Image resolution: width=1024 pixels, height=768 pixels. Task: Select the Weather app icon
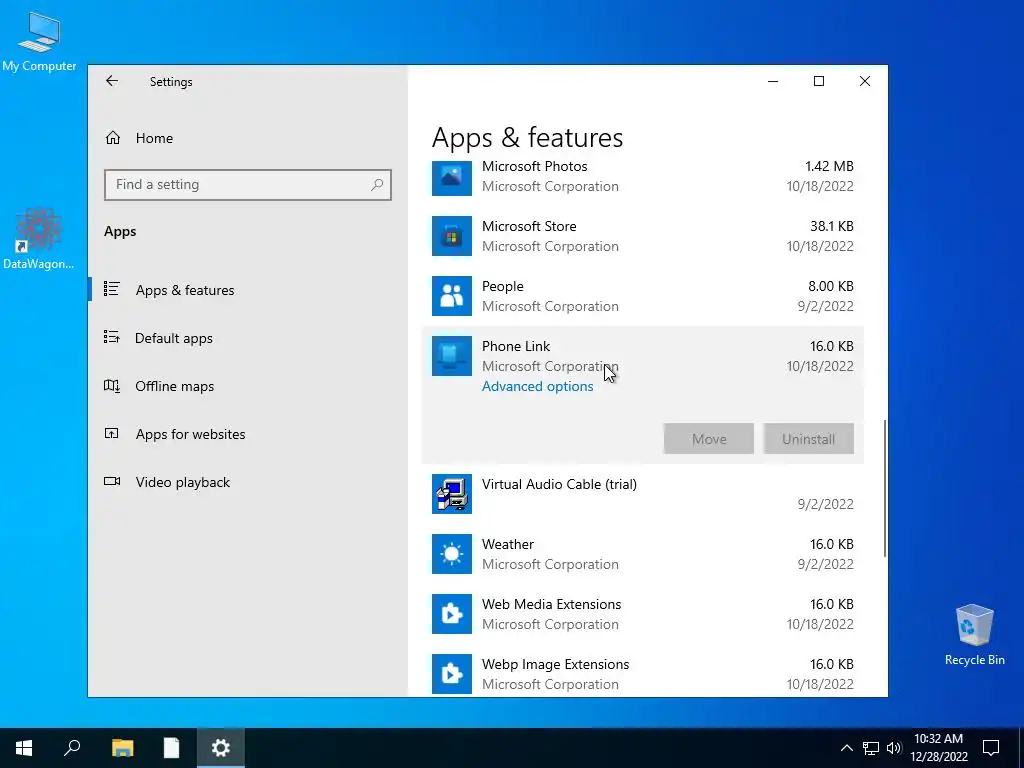tap(452, 554)
